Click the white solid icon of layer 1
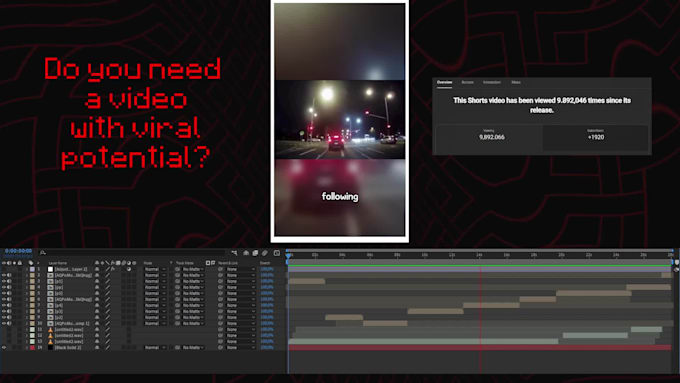 pos(50,269)
